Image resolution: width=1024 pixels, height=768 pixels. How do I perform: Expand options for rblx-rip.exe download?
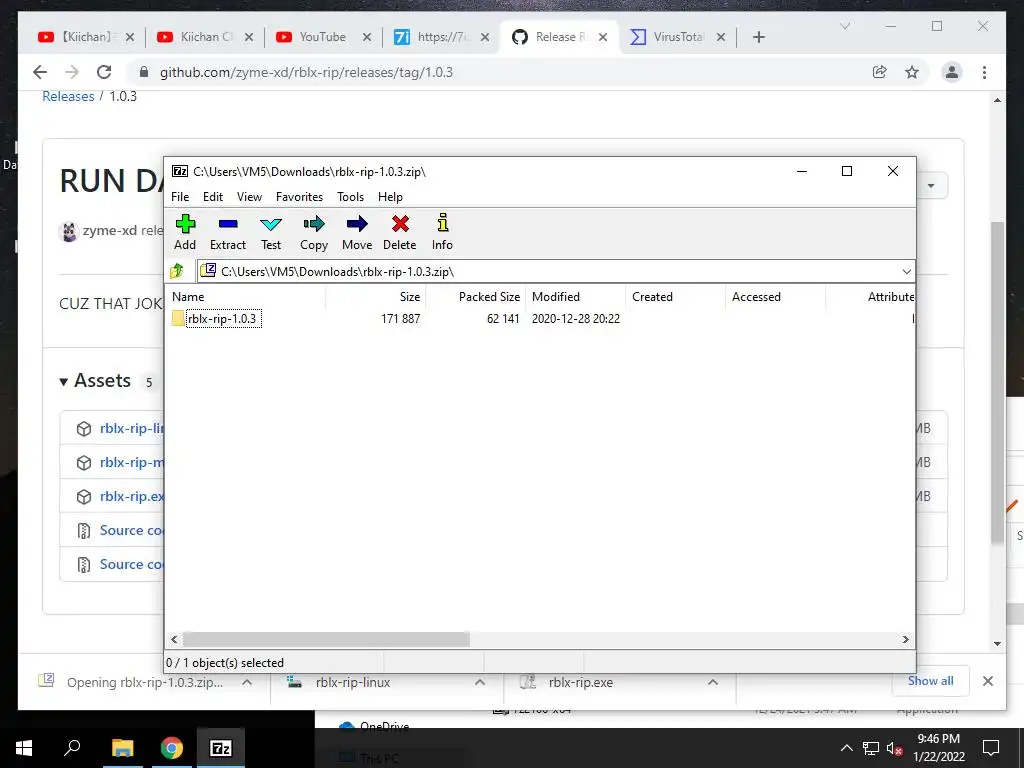coord(712,682)
